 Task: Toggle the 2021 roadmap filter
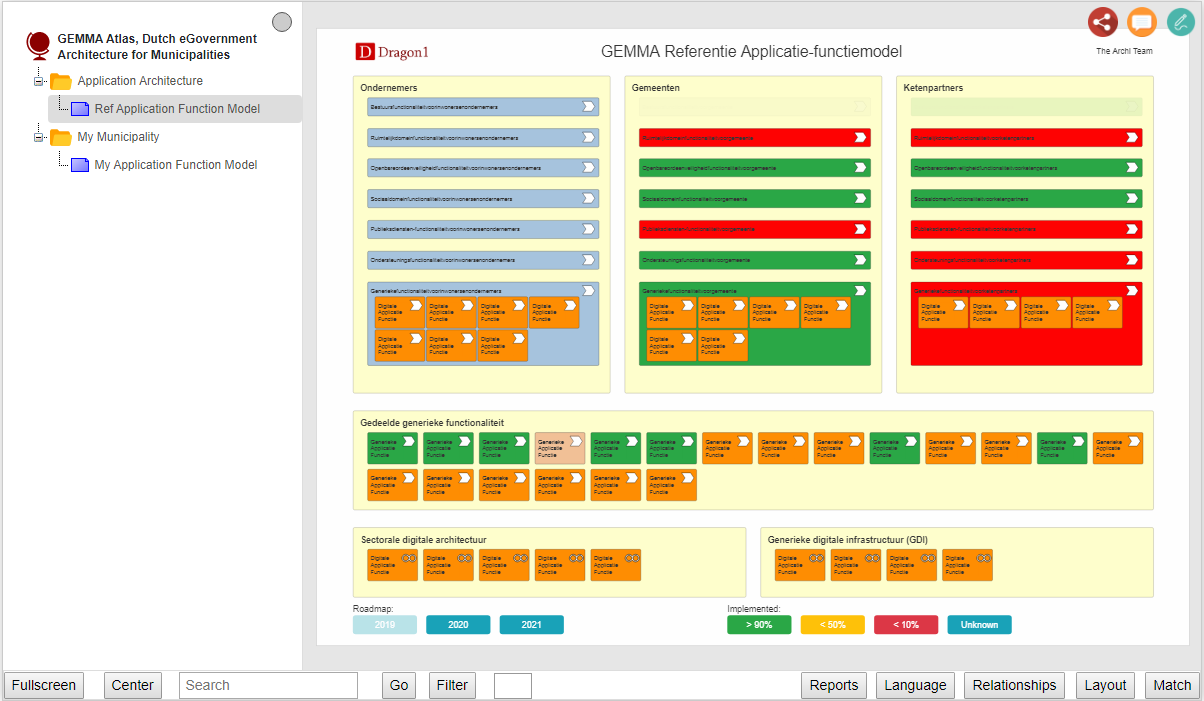(x=532, y=625)
